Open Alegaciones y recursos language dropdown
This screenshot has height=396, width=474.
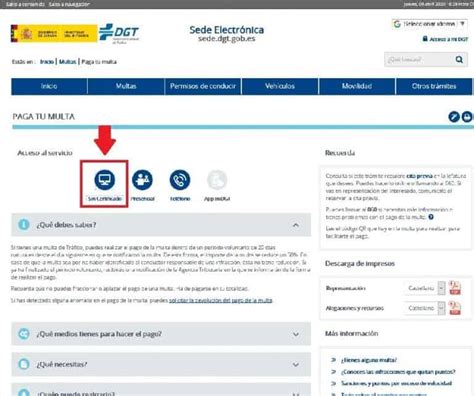[x=425, y=308]
